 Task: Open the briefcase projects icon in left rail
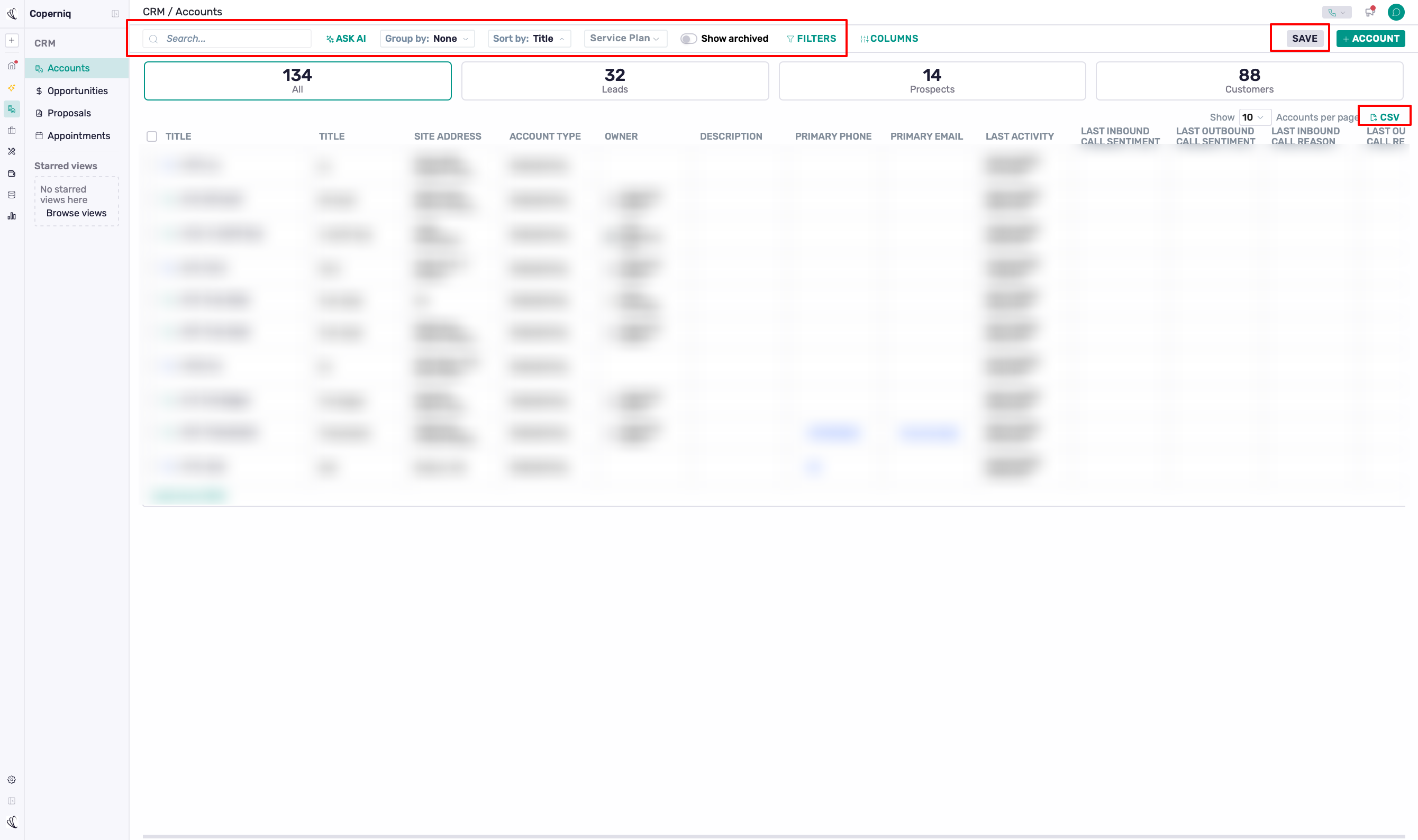coord(12,130)
